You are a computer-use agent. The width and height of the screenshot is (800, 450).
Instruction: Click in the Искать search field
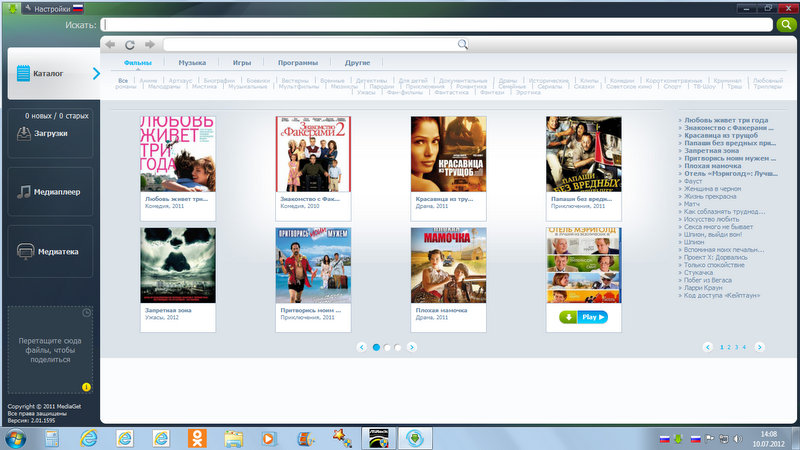(x=436, y=24)
